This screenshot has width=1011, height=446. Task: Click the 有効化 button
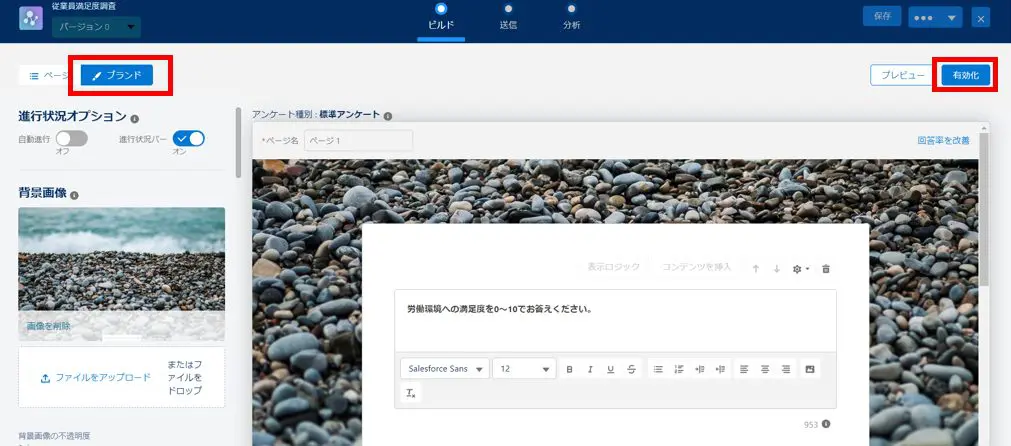pyautogui.click(x=965, y=75)
